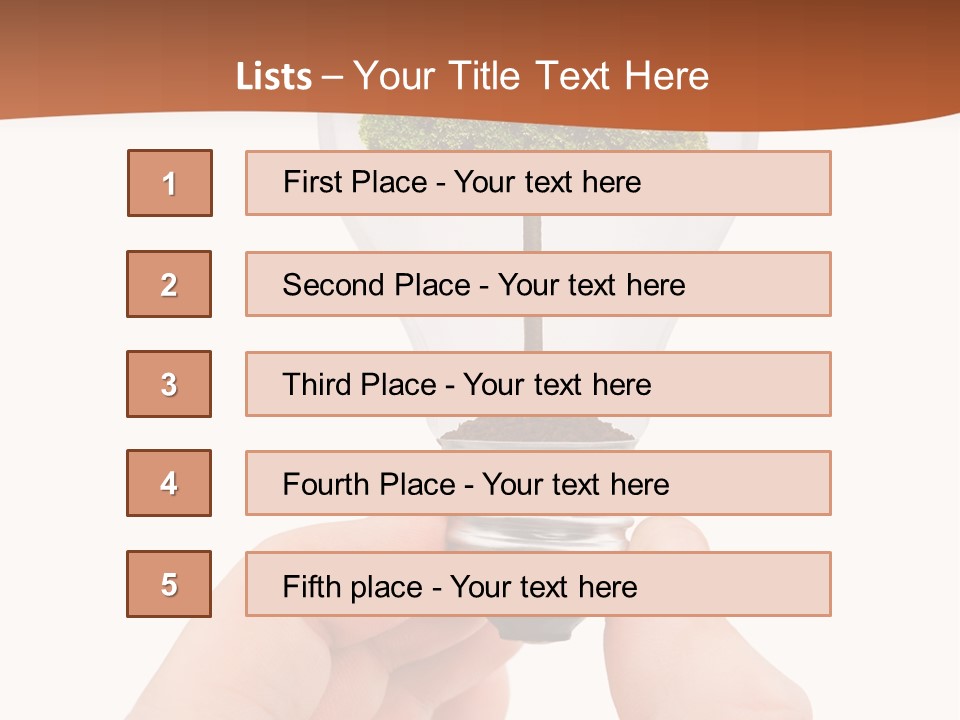Screen dimensions: 960x720
Task: Click the dark soil inside the light bulb
Action: point(536,434)
